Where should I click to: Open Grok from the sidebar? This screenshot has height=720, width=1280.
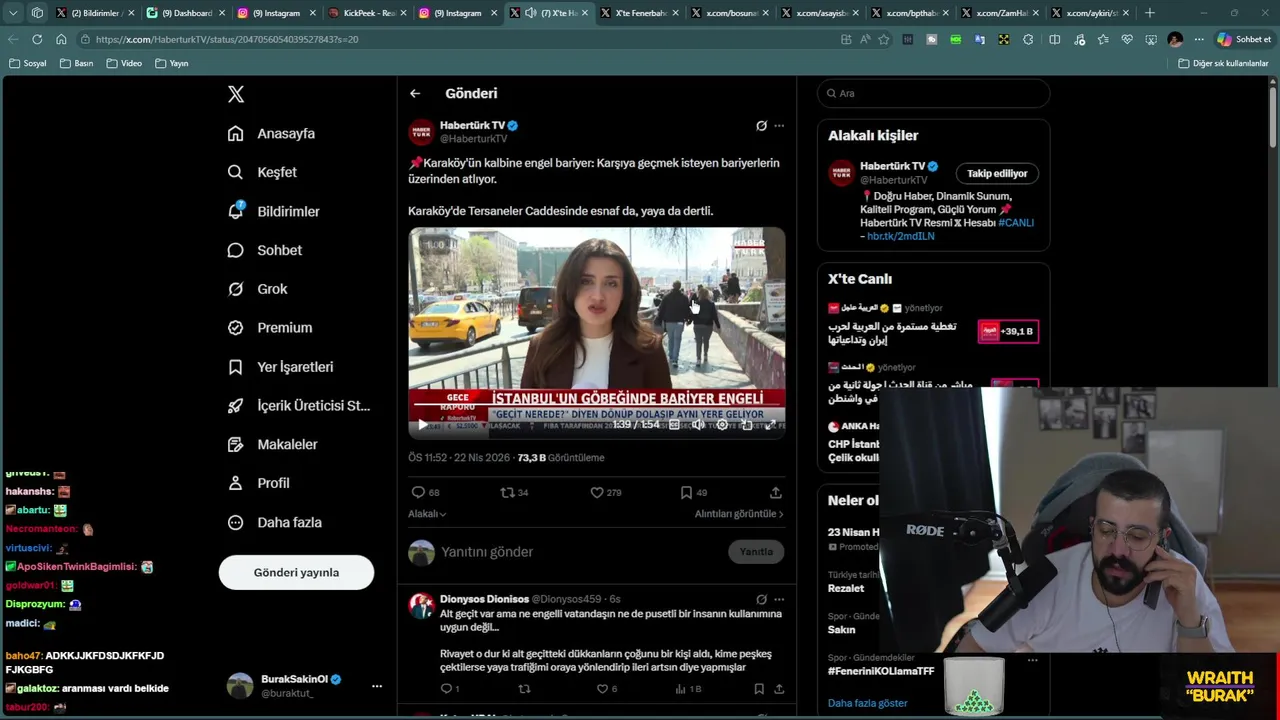258,289
